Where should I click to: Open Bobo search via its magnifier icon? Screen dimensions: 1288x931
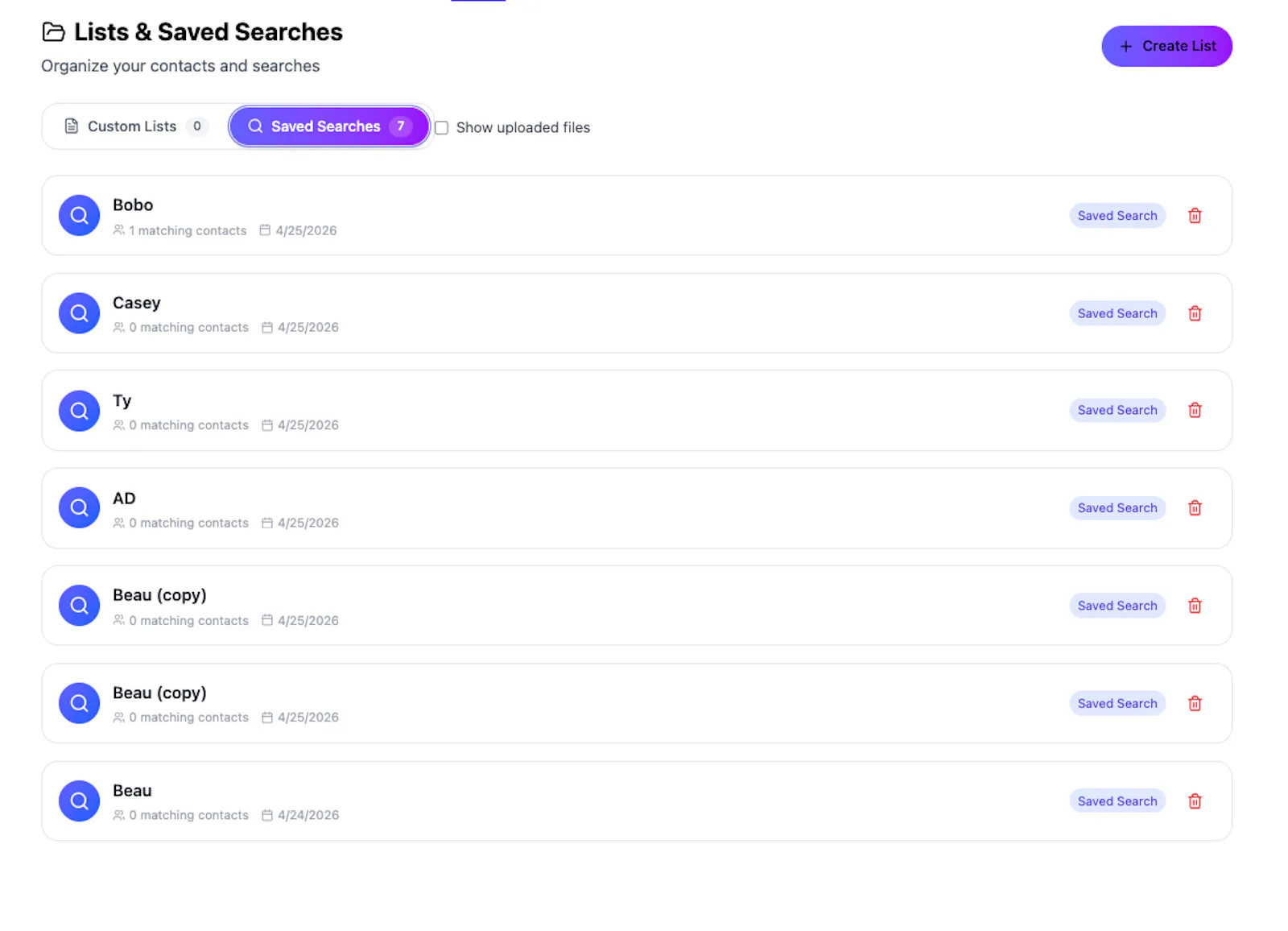(79, 216)
